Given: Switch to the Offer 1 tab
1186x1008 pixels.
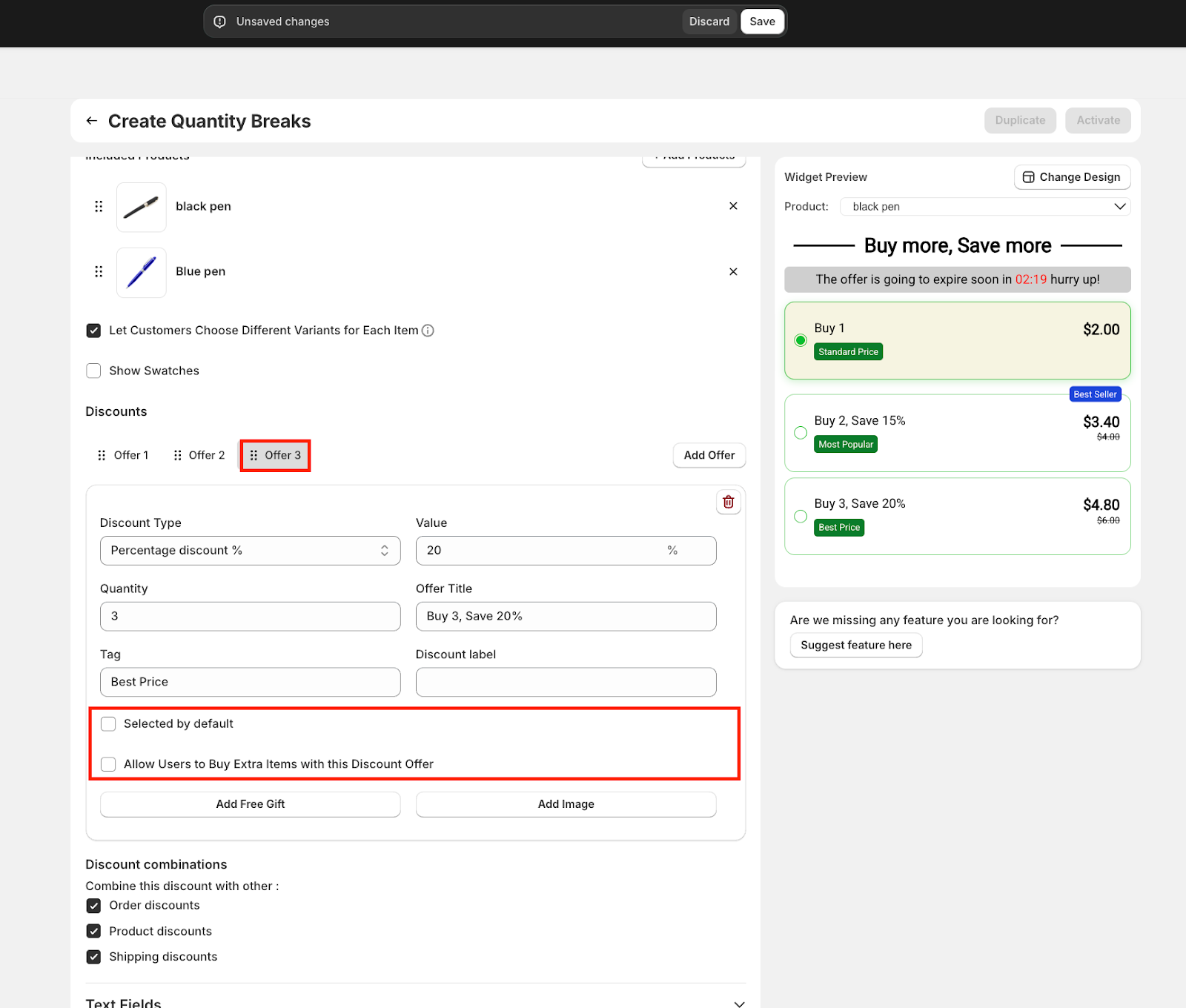Looking at the screenshot, I should tap(124, 455).
